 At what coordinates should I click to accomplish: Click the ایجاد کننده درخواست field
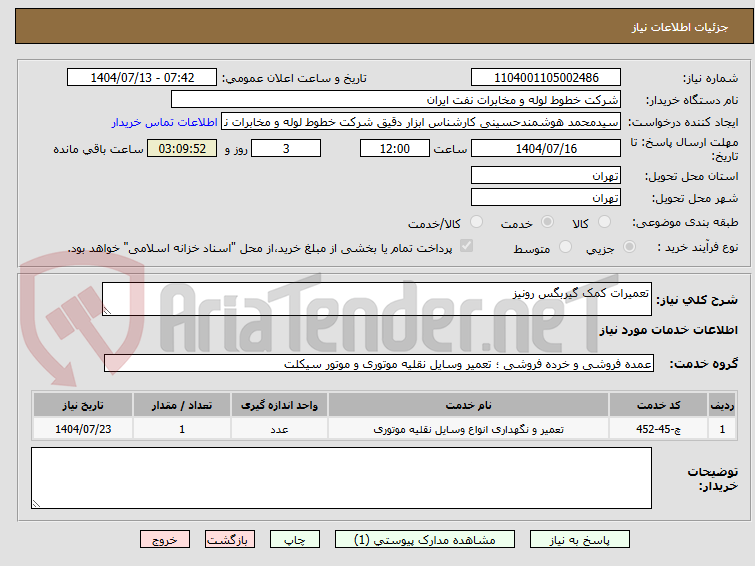point(421,122)
